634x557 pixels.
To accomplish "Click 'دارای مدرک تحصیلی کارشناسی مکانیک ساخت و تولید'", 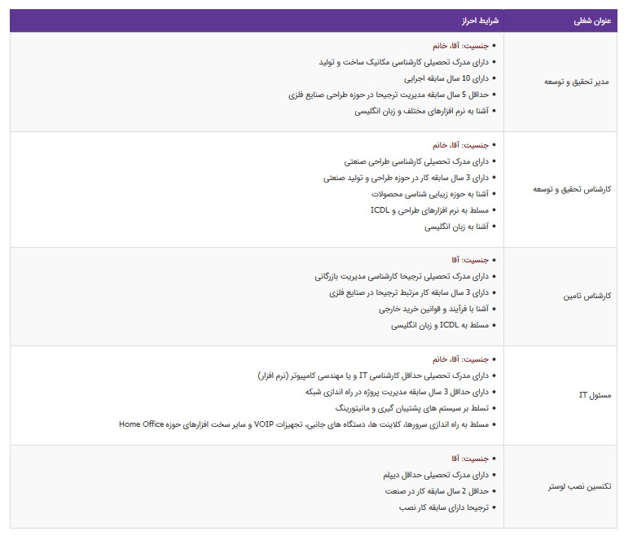I will click(x=404, y=62).
